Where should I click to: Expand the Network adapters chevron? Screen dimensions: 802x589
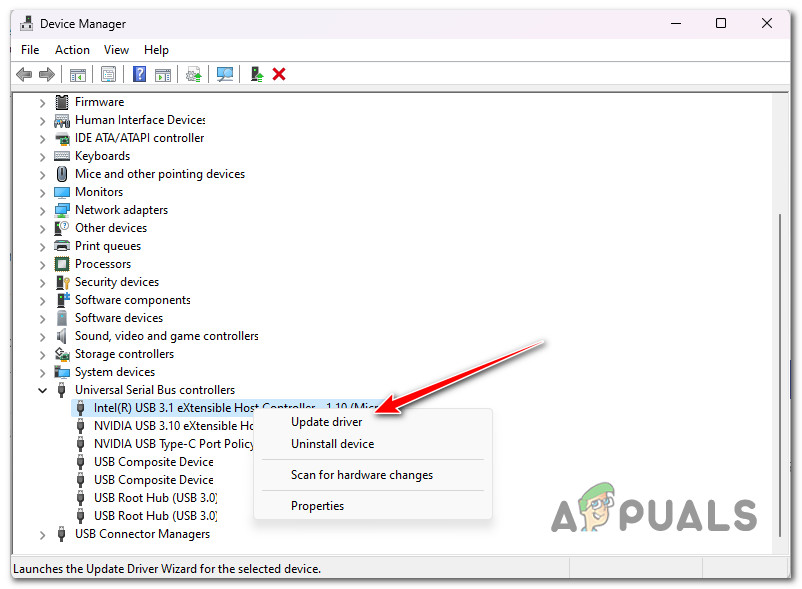(42, 211)
